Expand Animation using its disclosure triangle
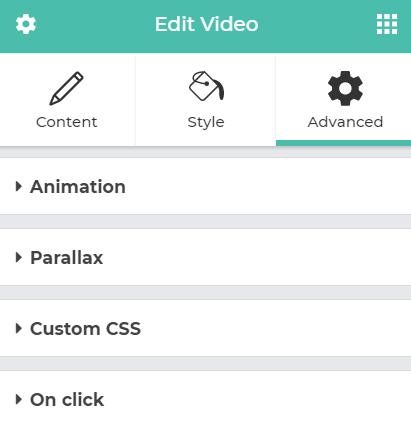Screen dimensions: 411x422 coord(19,186)
